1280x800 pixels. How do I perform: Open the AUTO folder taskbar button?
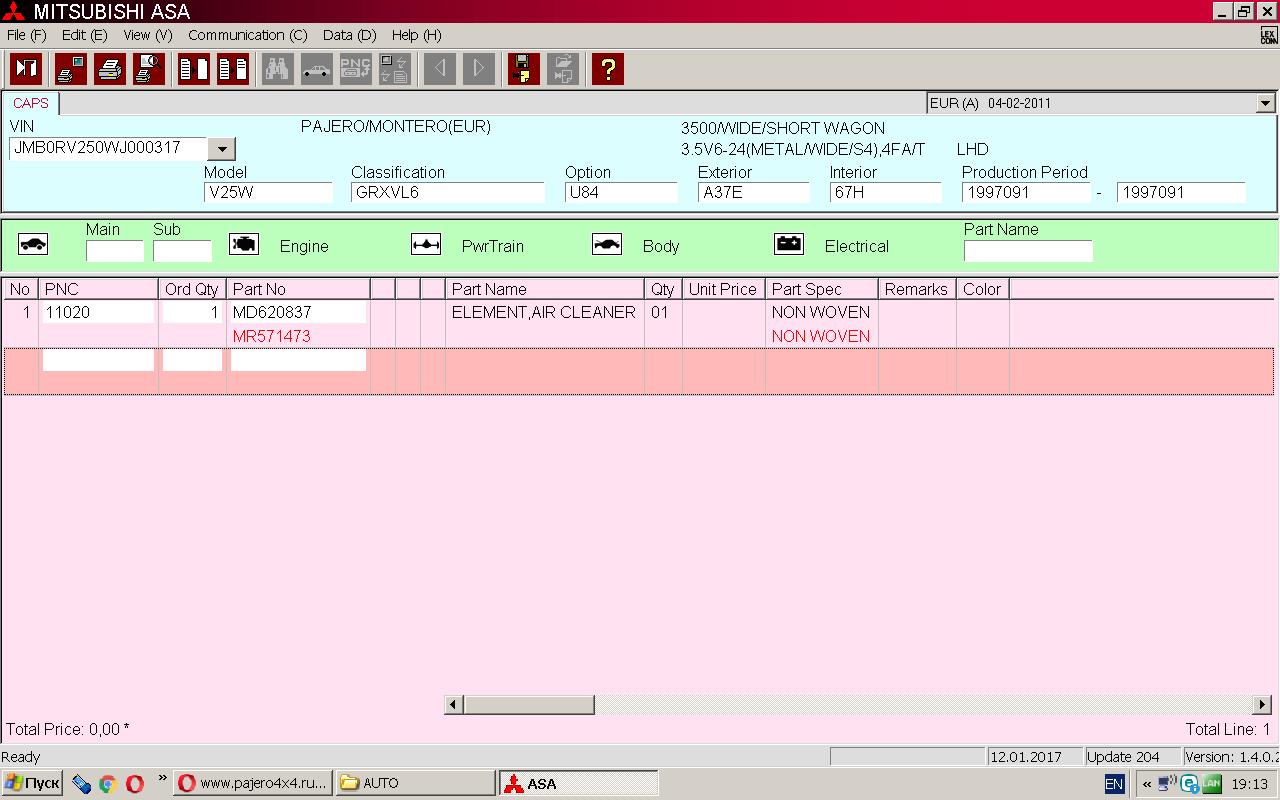415,783
